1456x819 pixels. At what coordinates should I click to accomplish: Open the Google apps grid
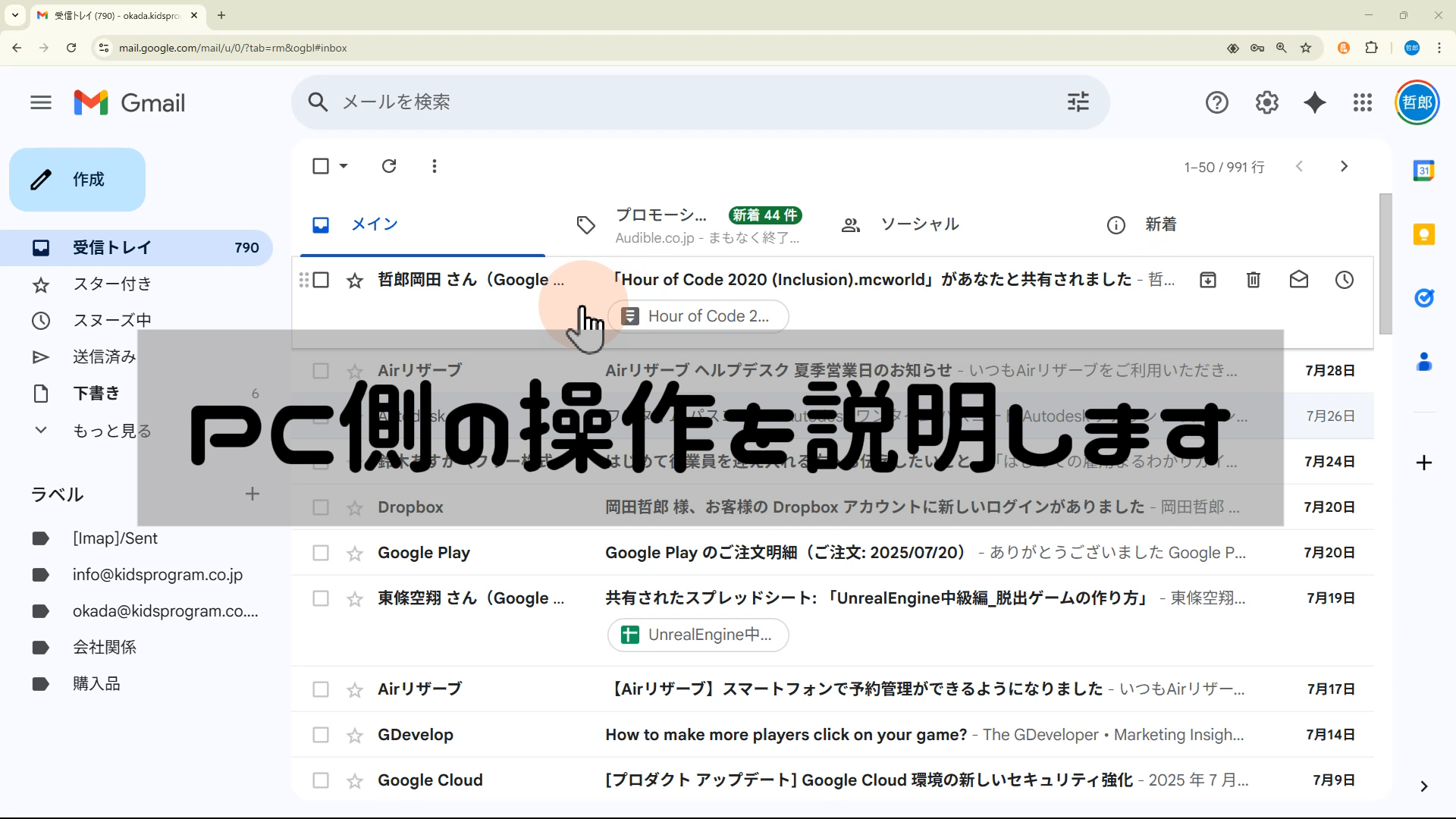(x=1363, y=102)
